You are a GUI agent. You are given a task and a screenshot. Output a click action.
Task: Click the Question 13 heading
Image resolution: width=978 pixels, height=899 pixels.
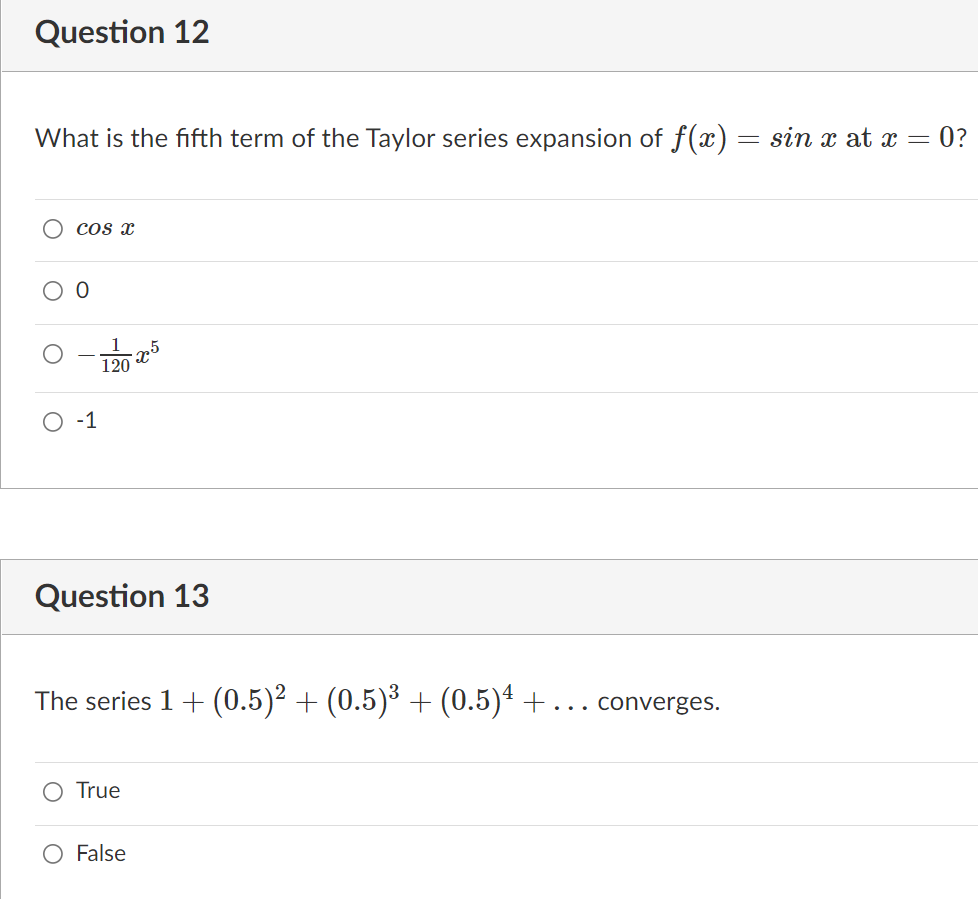122,596
